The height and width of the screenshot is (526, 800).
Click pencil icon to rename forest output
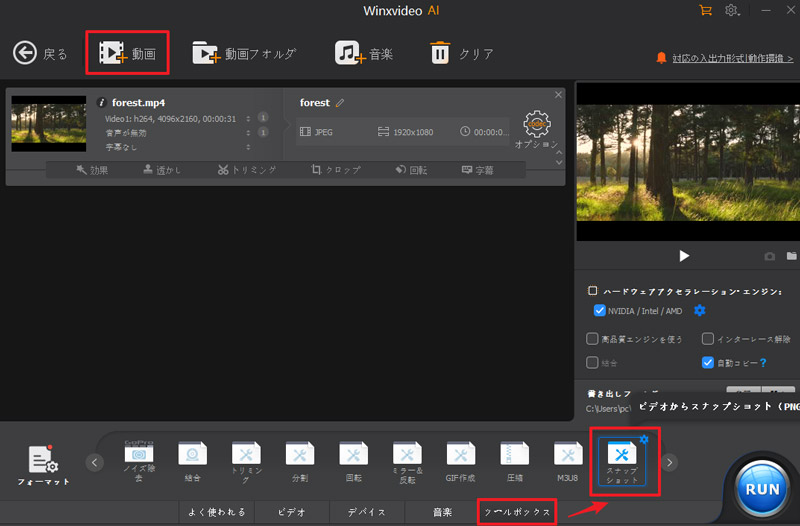click(340, 103)
